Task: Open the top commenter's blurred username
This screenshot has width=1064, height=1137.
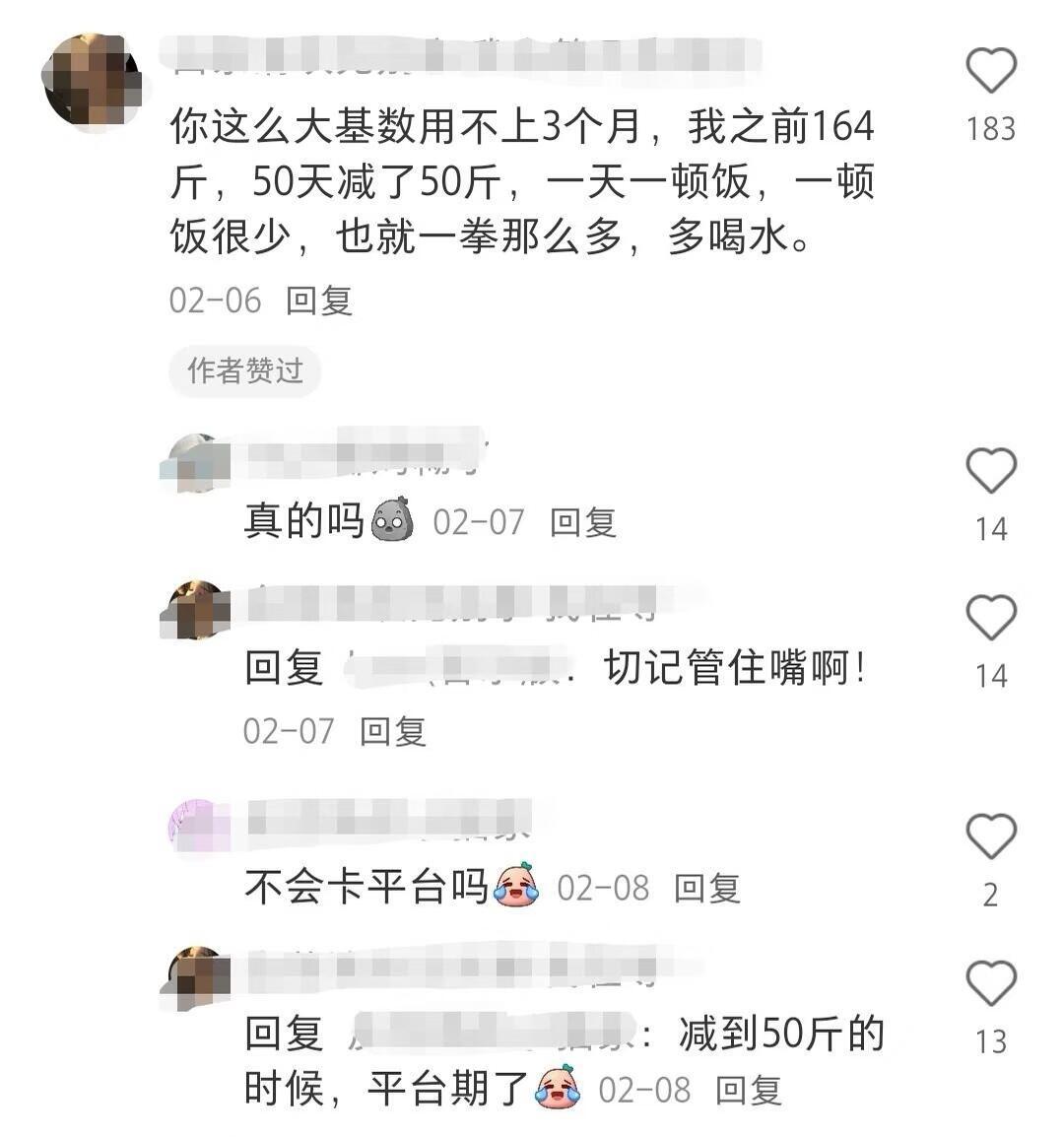Action: pyautogui.click(x=460, y=55)
